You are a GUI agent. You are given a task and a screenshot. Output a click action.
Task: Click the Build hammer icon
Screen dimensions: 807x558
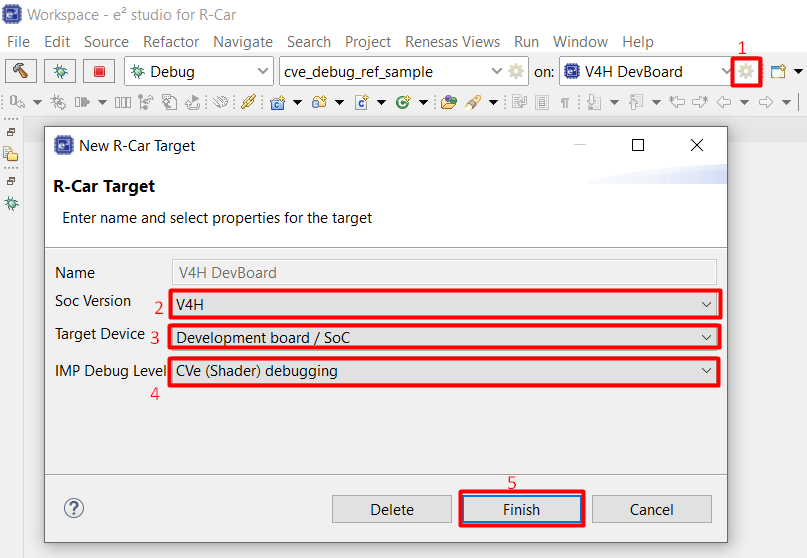point(21,71)
